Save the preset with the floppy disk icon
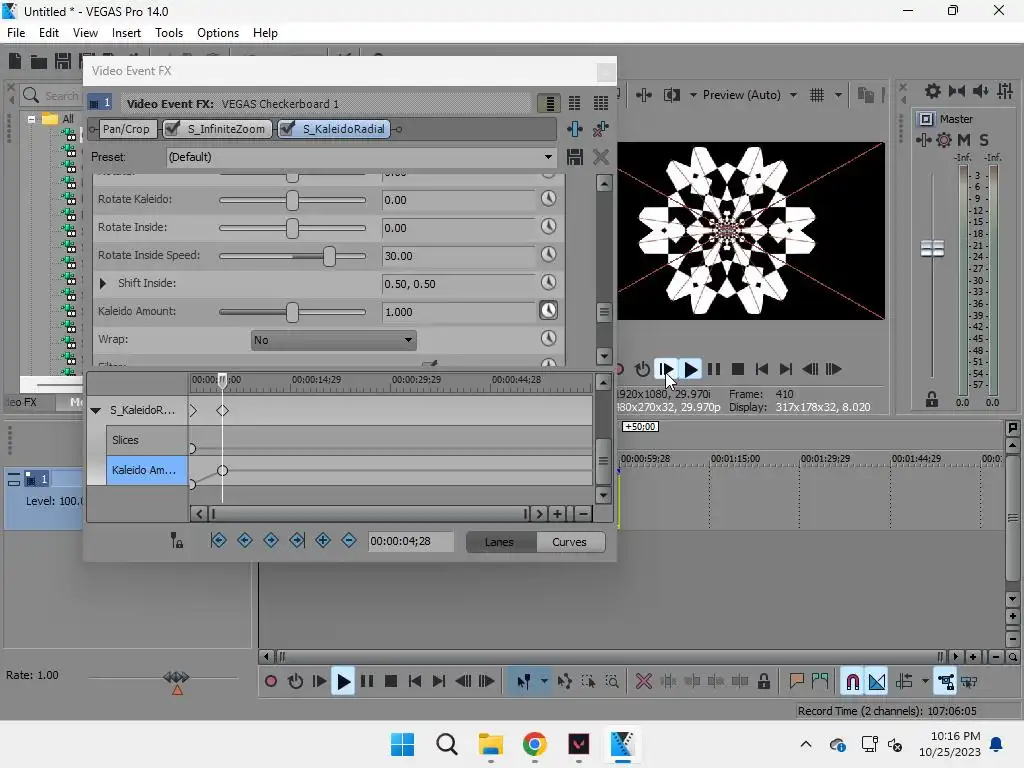This screenshot has width=1024, height=768. click(575, 157)
